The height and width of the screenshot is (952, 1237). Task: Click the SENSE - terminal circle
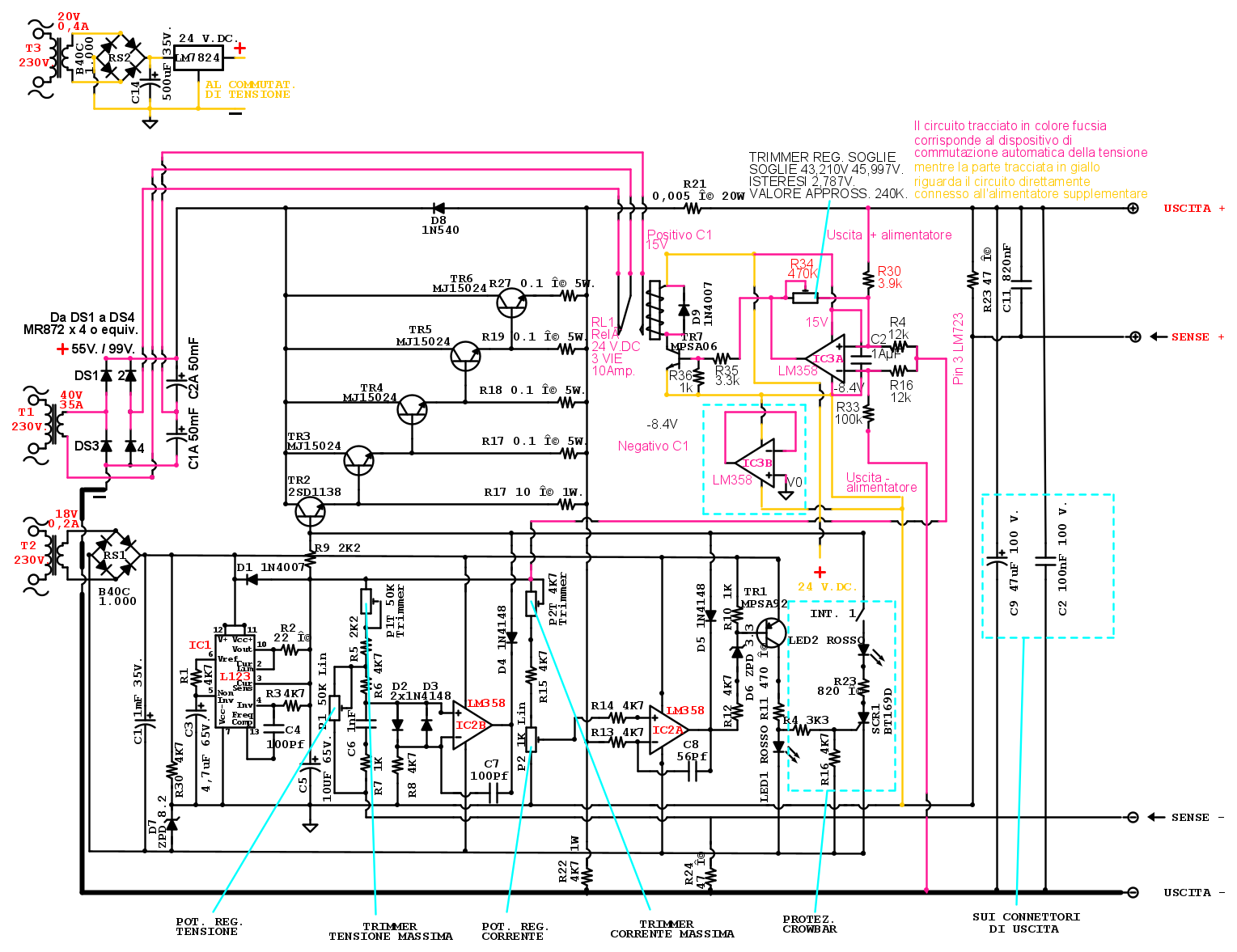(1133, 818)
